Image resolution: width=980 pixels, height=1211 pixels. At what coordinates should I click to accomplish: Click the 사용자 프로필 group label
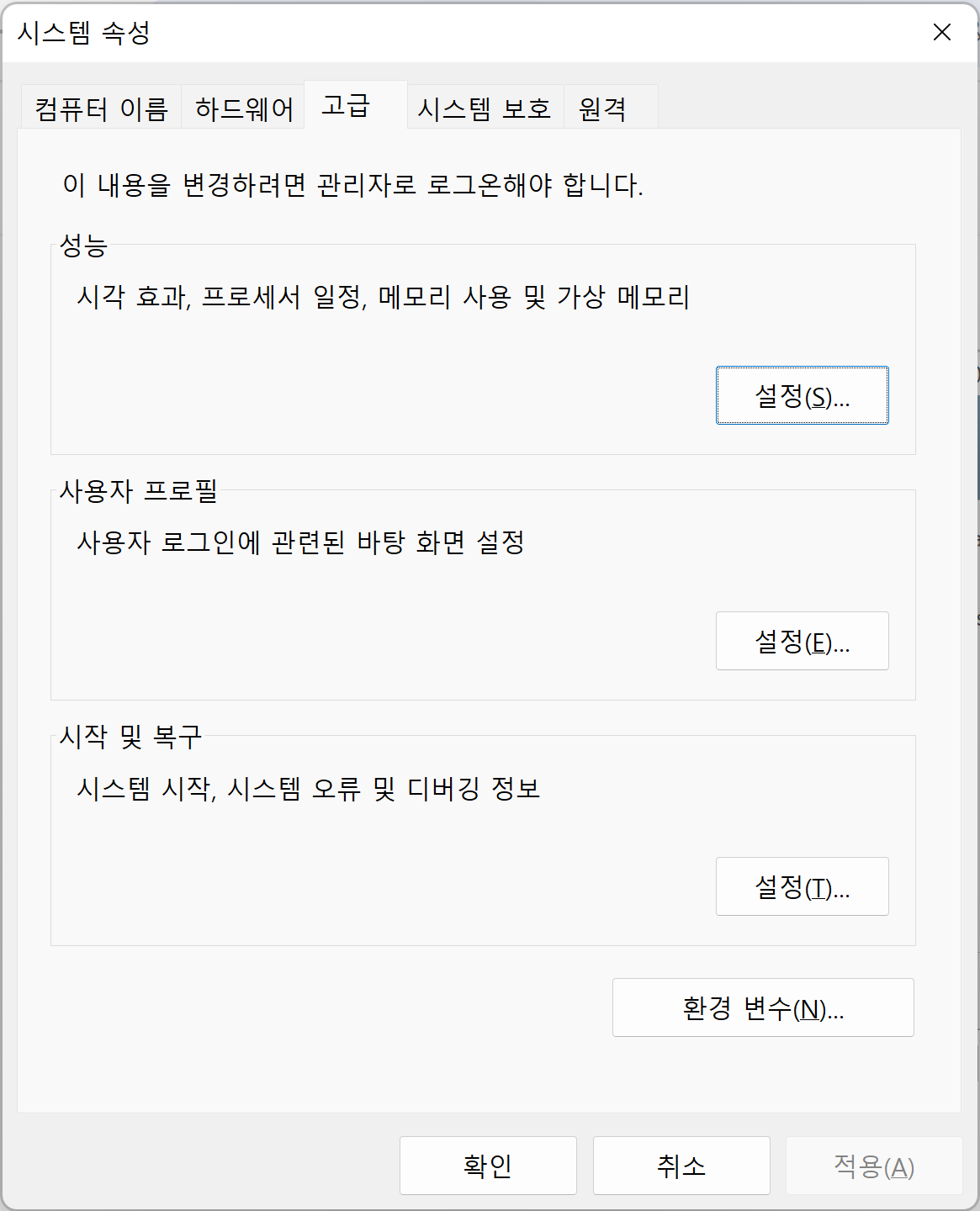(x=139, y=491)
